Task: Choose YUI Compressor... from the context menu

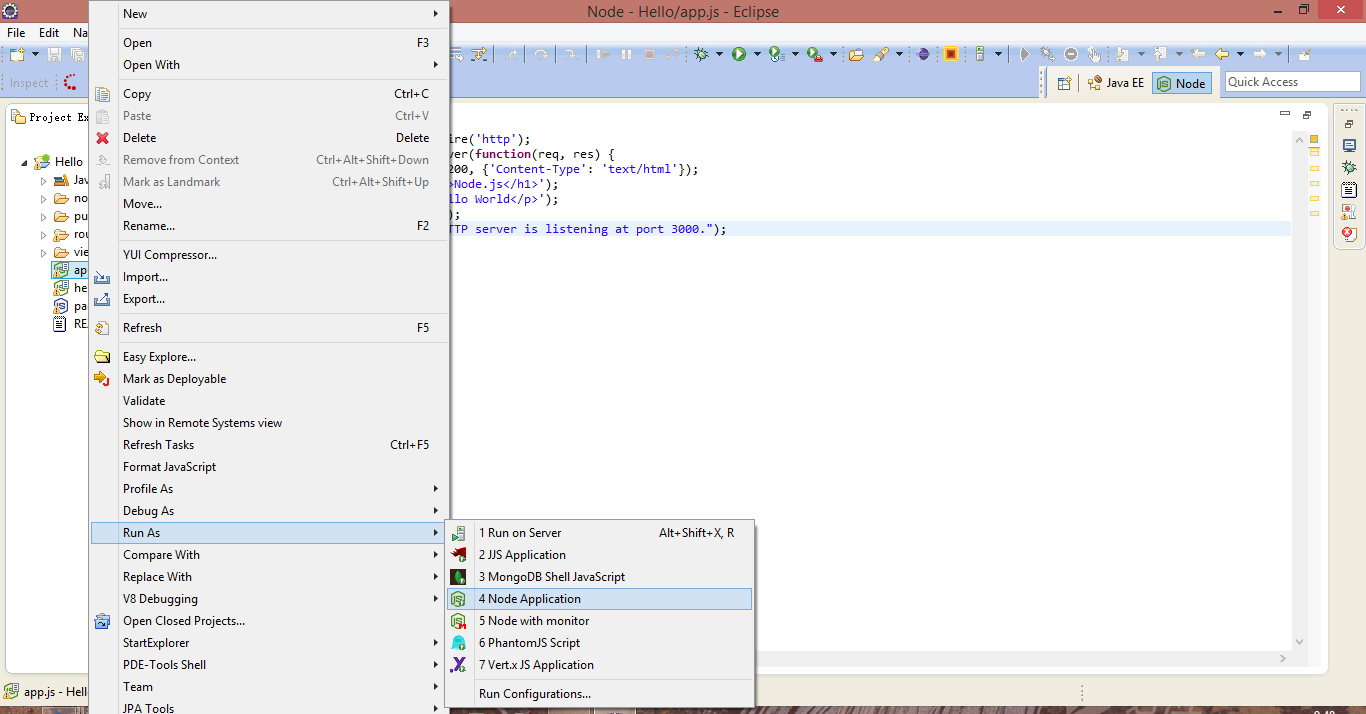Action: pos(270,255)
